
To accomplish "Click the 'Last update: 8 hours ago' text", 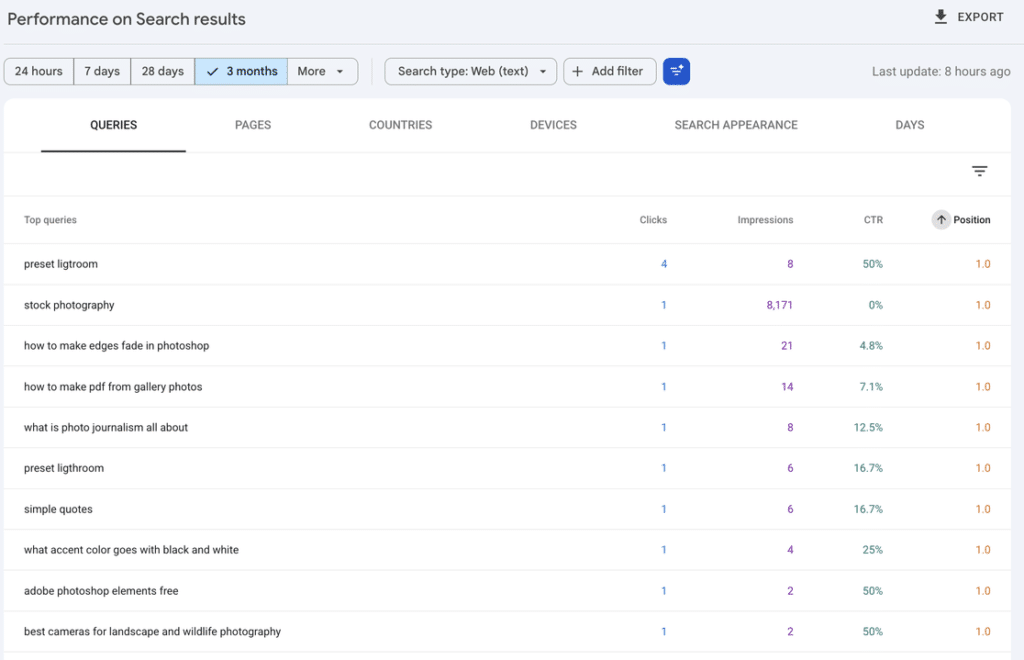I will (x=941, y=71).
